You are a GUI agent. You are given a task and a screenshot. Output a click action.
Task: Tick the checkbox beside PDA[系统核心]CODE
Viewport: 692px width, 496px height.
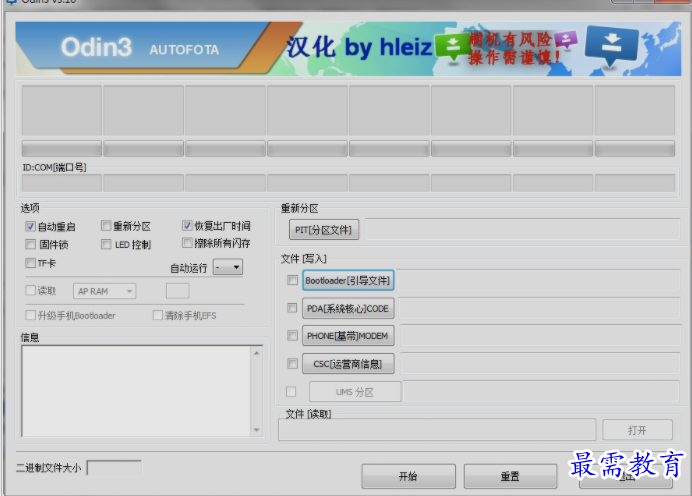tap(292, 308)
